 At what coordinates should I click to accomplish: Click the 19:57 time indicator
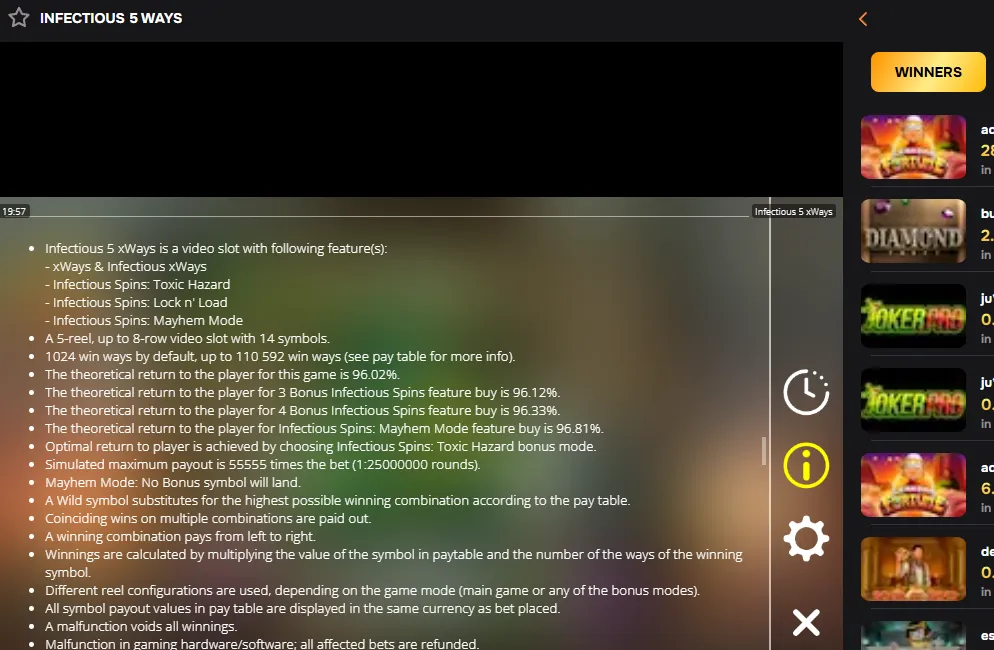pos(14,211)
